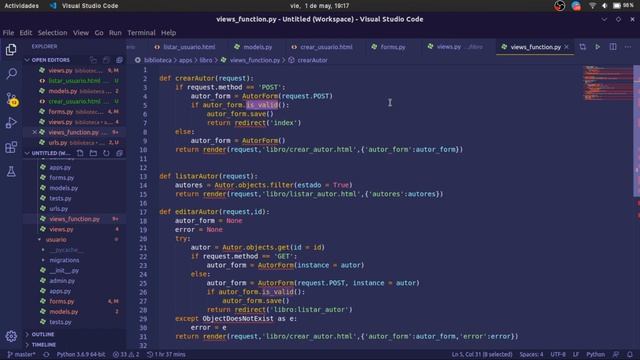640x360 pixels.
Task: Click the master branch status item
Action: pos(21,354)
